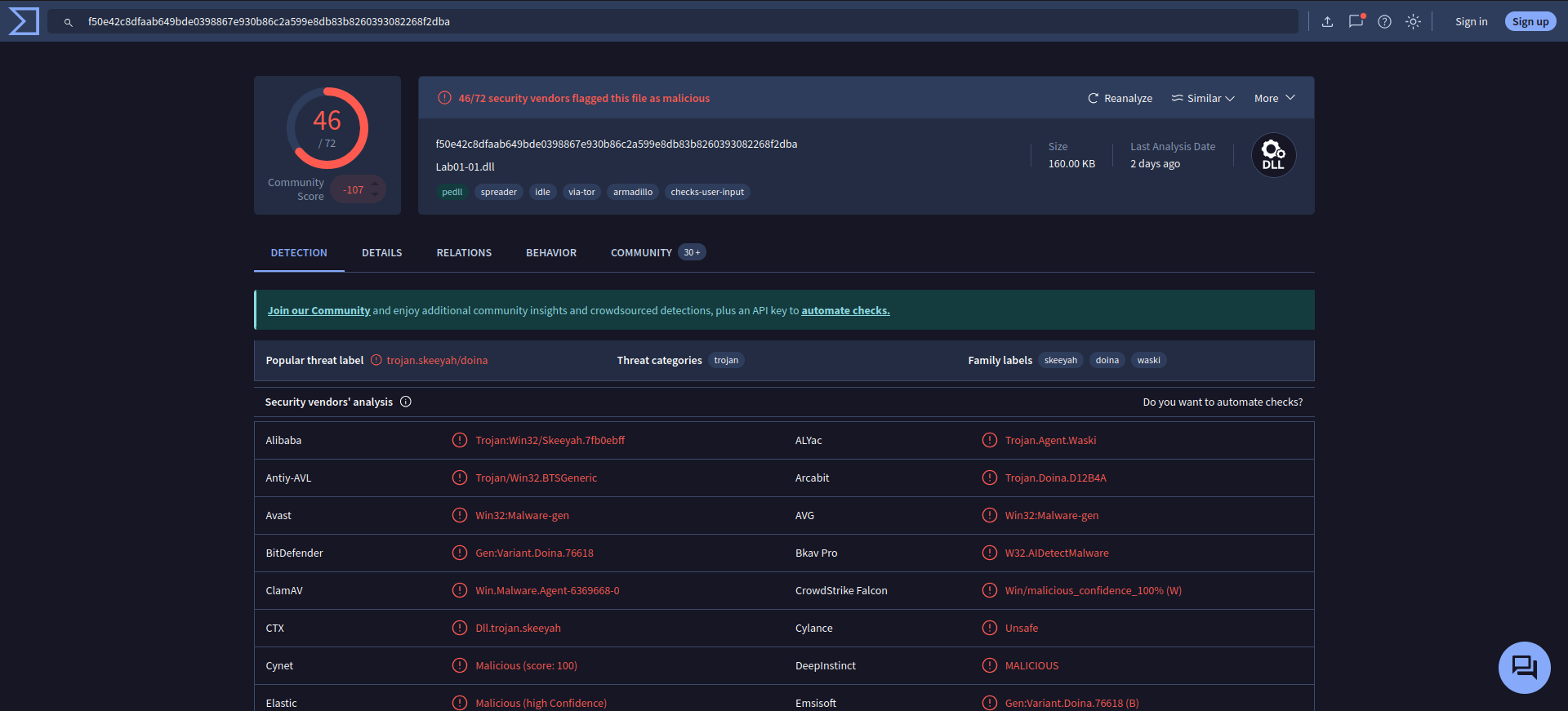
Task: Click the alert icon in Alibaba row
Action: coord(460,440)
